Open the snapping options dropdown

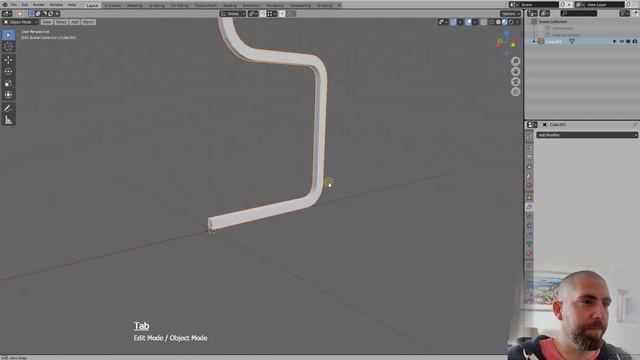point(272,13)
